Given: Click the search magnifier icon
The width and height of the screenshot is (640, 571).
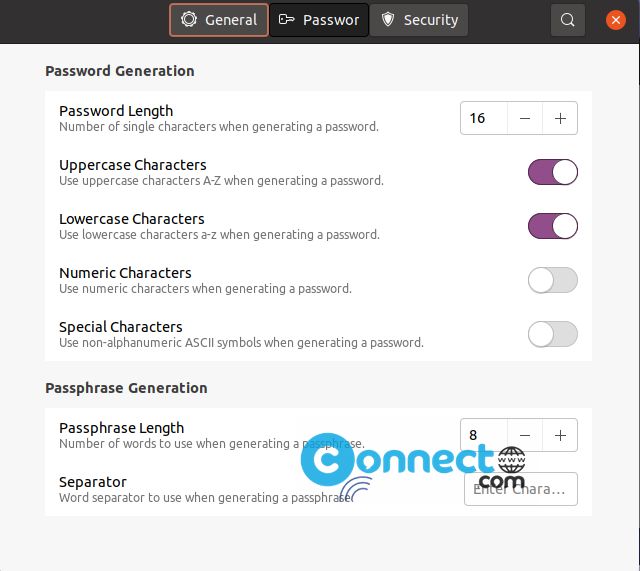Looking at the screenshot, I should [x=567, y=20].
